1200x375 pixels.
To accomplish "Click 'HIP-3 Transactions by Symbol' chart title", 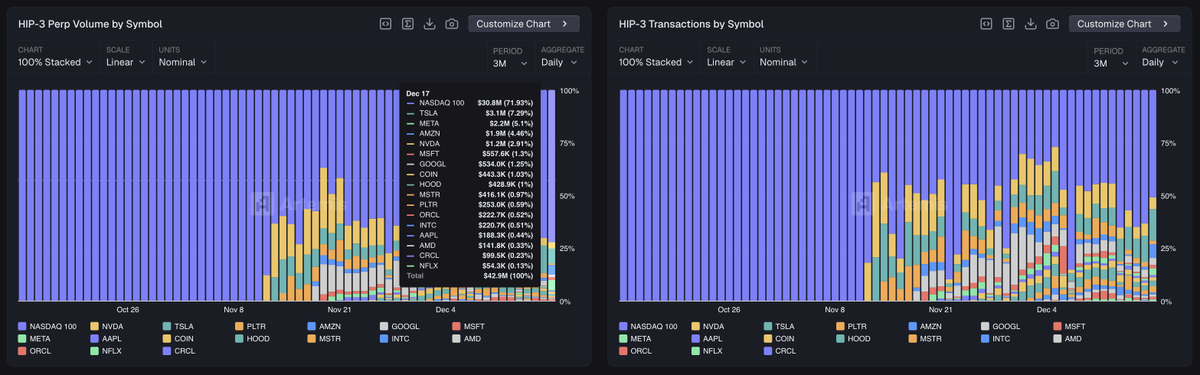I will (x=692, y=23).
